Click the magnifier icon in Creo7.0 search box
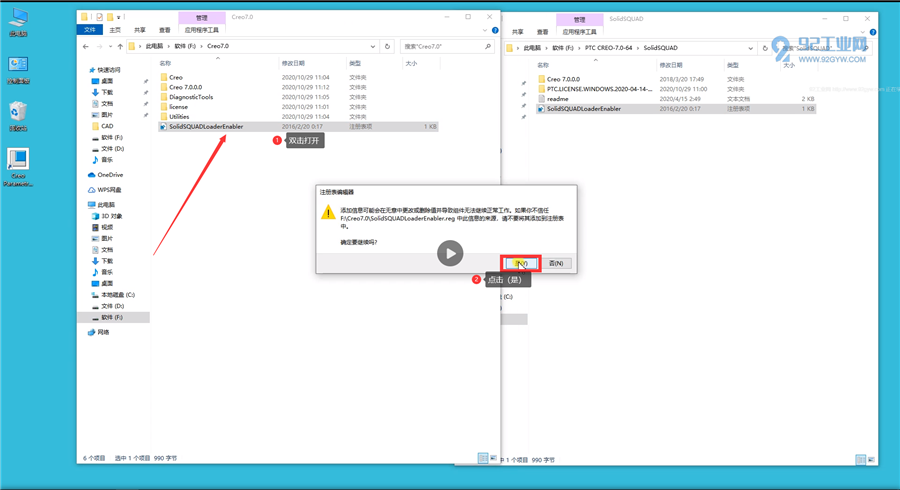This screenshot has width=900, height=490. coord(488,46)
